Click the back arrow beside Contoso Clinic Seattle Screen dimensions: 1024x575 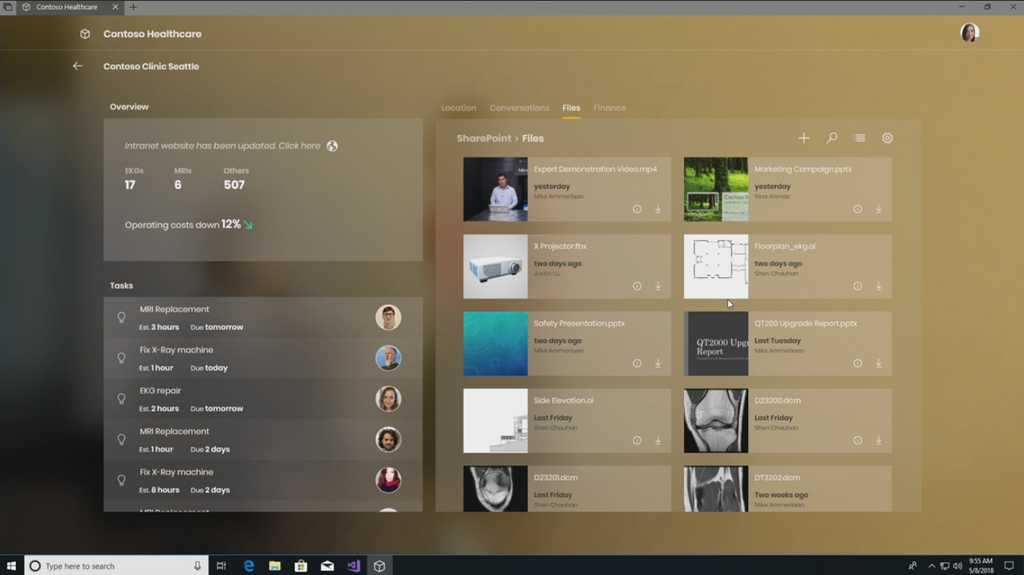click(78, 66)
